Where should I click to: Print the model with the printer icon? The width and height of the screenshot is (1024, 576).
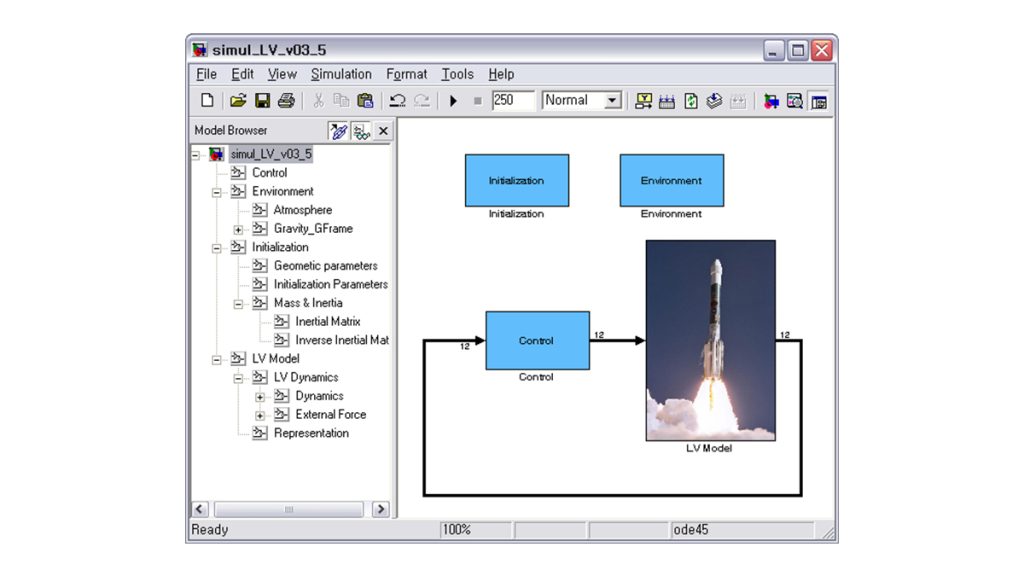click(x=286, y=101)
